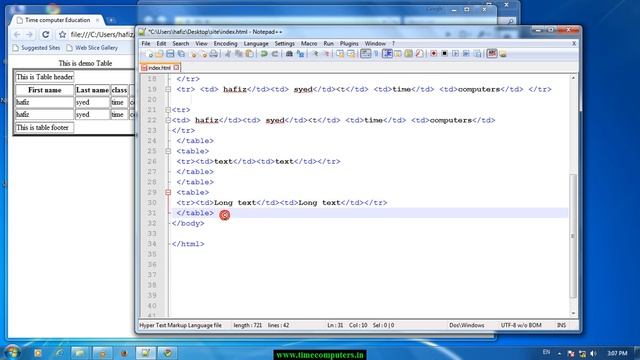Image resolution: width=640 pixels, height=360 pixels.
Task: Open the File menu in Notepad++
Action: click(146, 43)
